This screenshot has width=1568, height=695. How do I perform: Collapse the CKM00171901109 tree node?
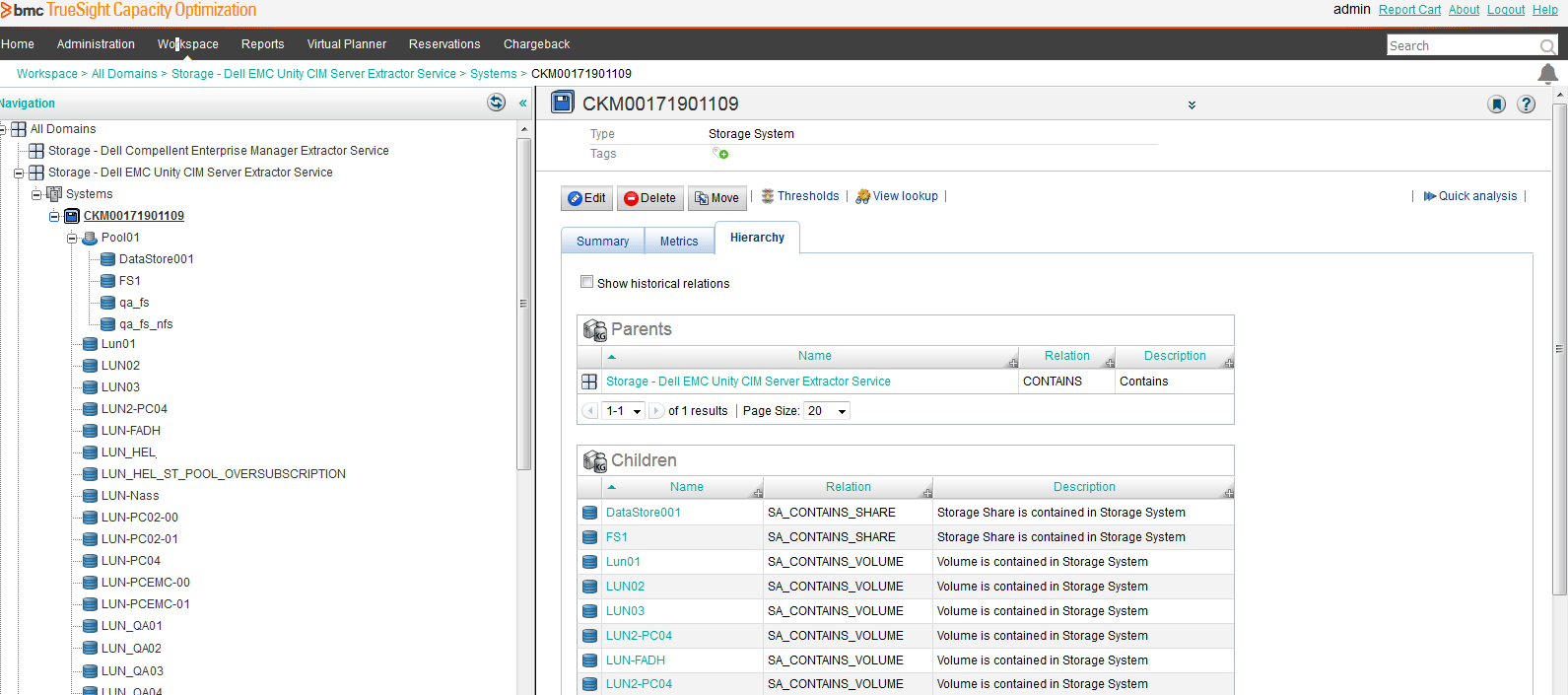coord(54,216)
